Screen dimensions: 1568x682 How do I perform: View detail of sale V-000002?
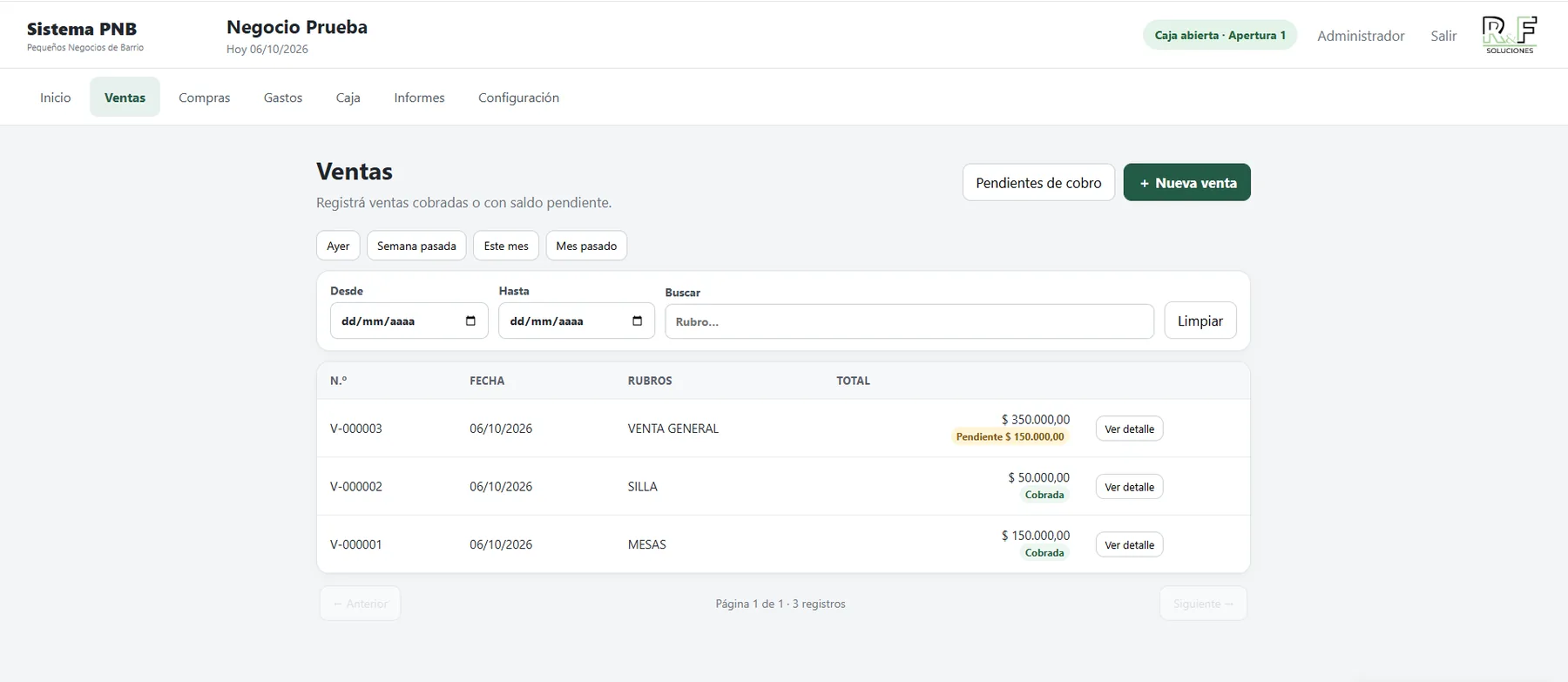1129,487
